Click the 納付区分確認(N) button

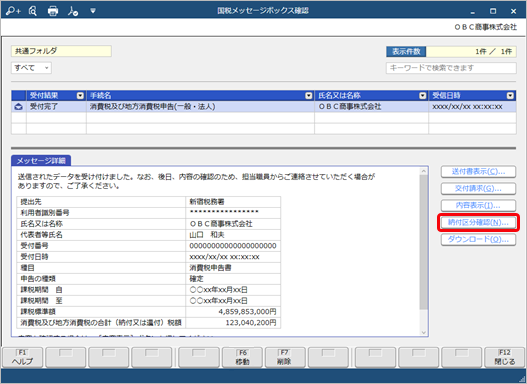tap(478, 222)
